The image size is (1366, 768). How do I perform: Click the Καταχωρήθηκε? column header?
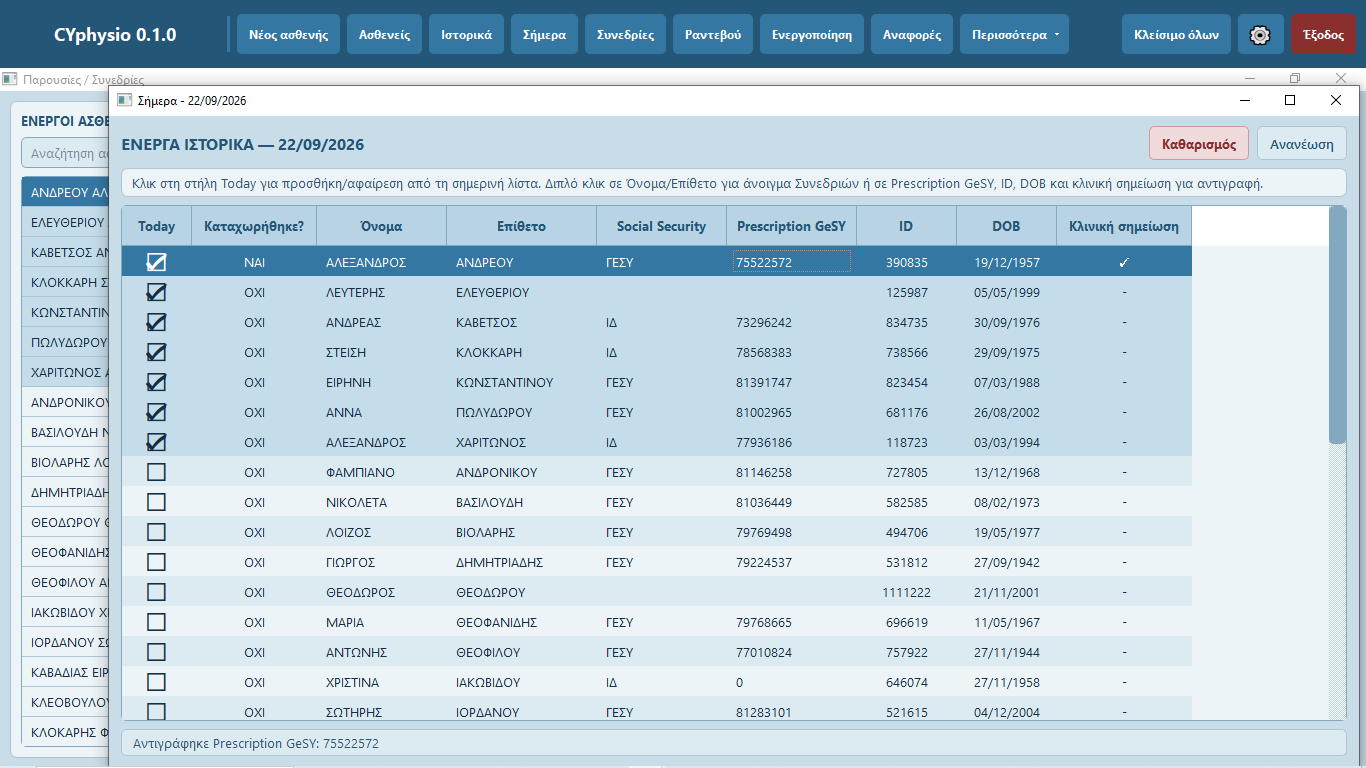point(254,226)
